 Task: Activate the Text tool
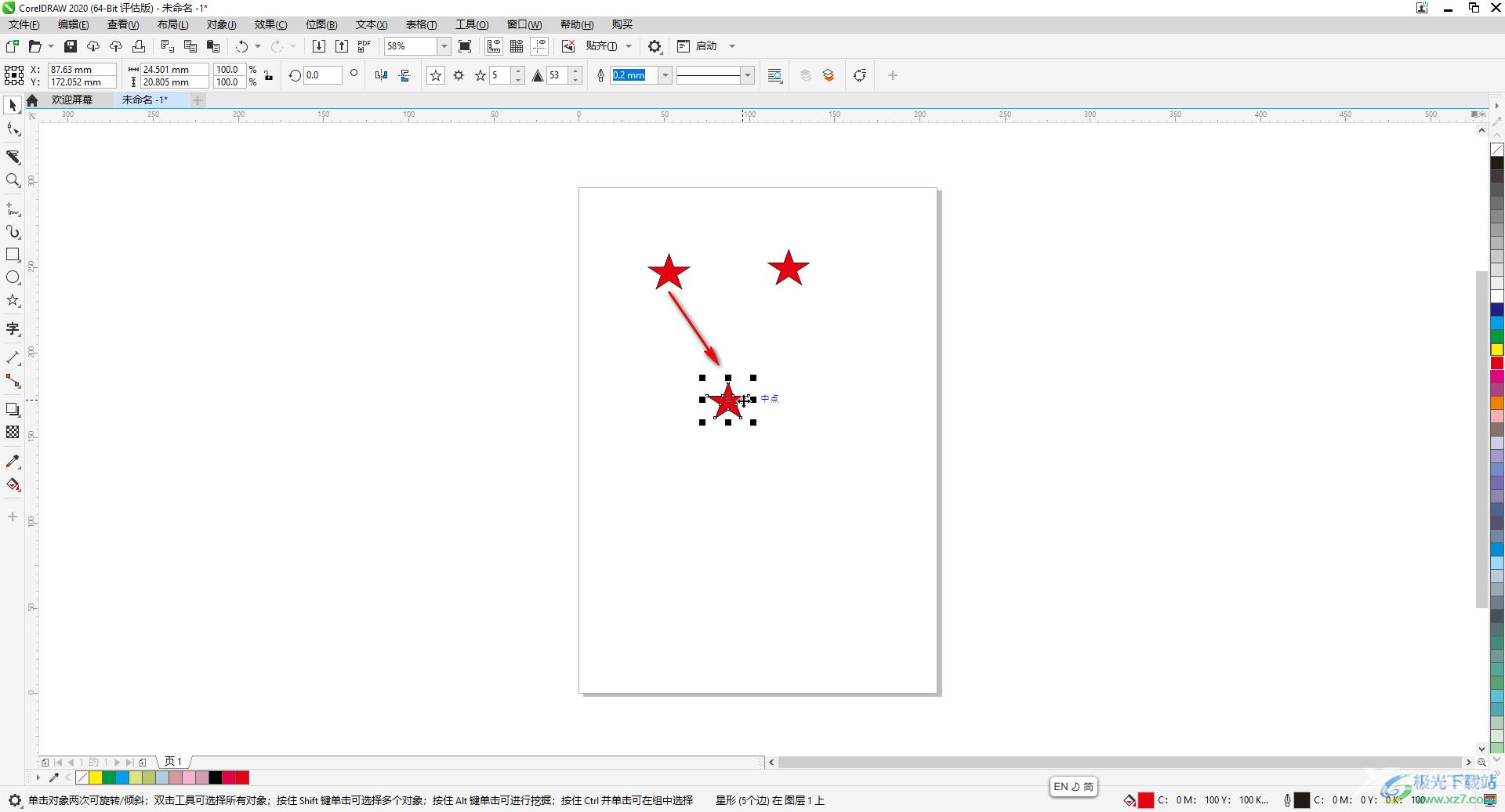[x=13, y=329]
